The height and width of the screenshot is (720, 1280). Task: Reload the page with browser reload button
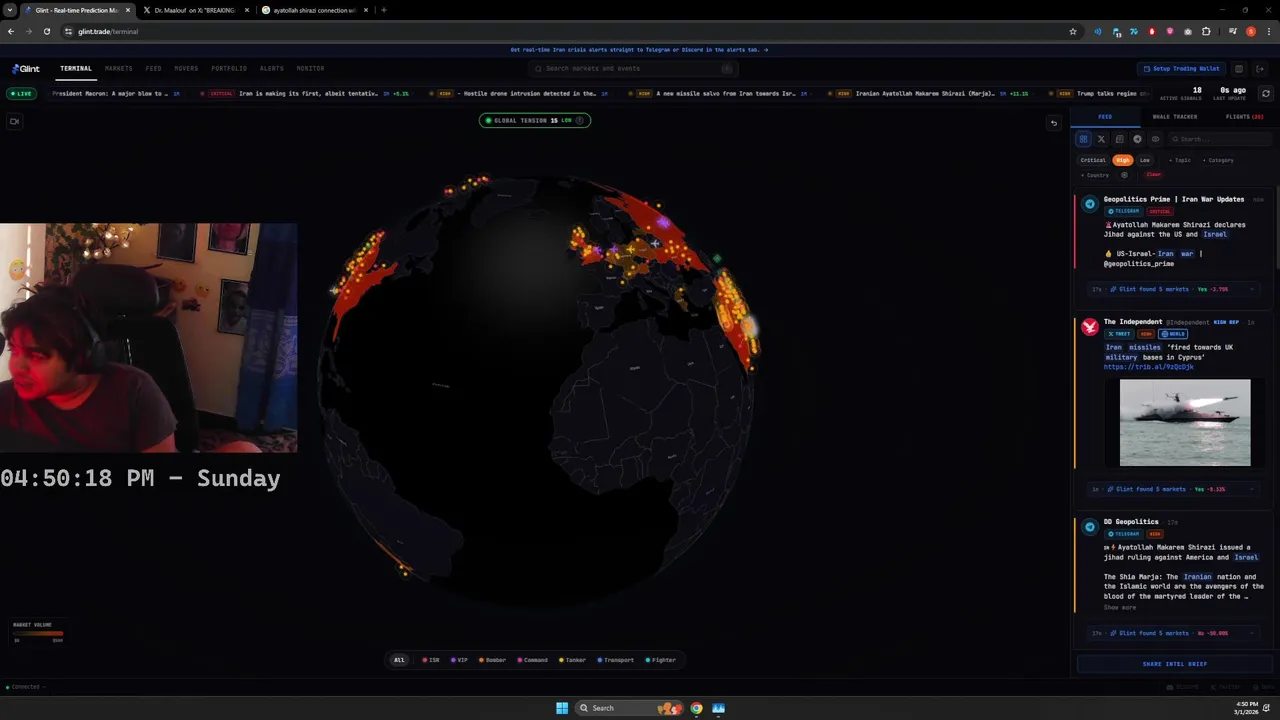pyautogui.click(x=46, y=31)
